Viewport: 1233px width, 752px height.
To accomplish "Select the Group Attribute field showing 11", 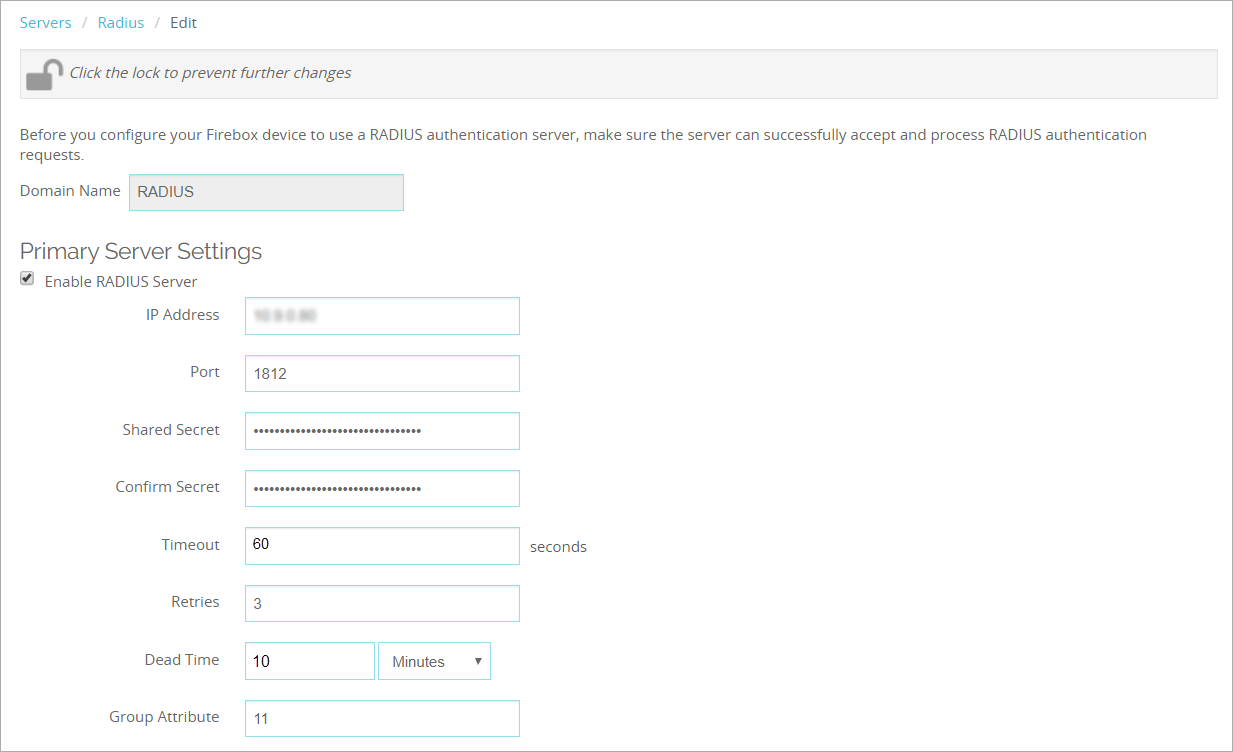I will 381,718.
